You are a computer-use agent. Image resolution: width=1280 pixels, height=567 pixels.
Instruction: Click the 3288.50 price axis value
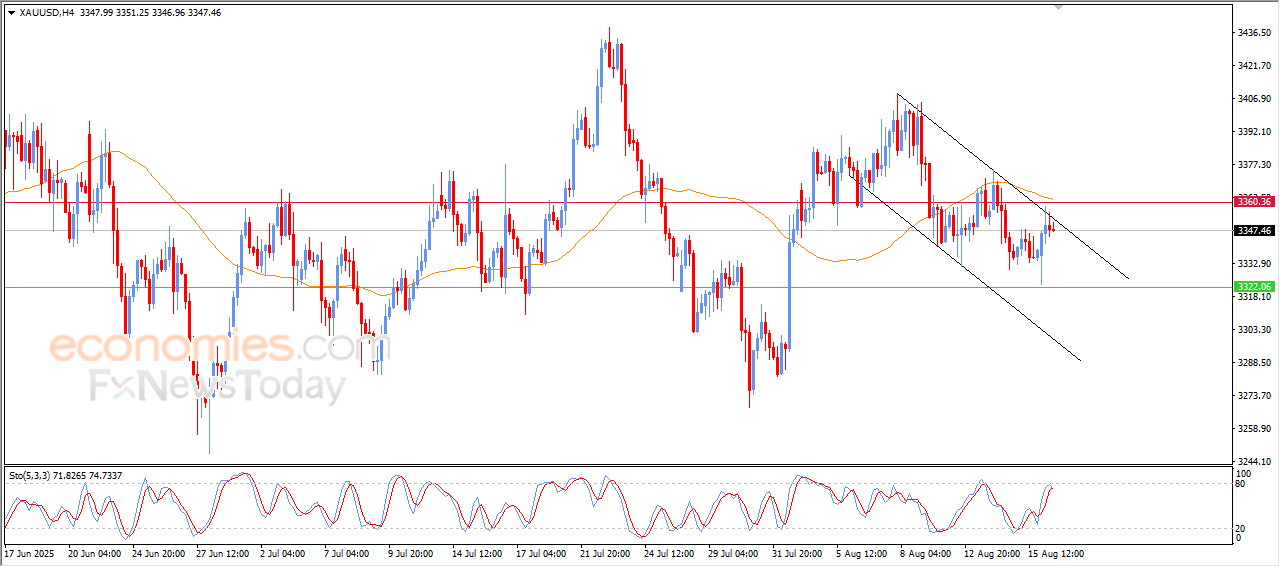pyautogui.click(x=1254, y=363)
